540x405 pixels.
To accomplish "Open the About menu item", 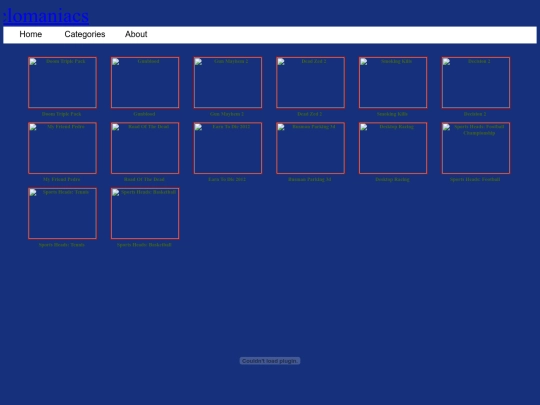I will (136, 34).
